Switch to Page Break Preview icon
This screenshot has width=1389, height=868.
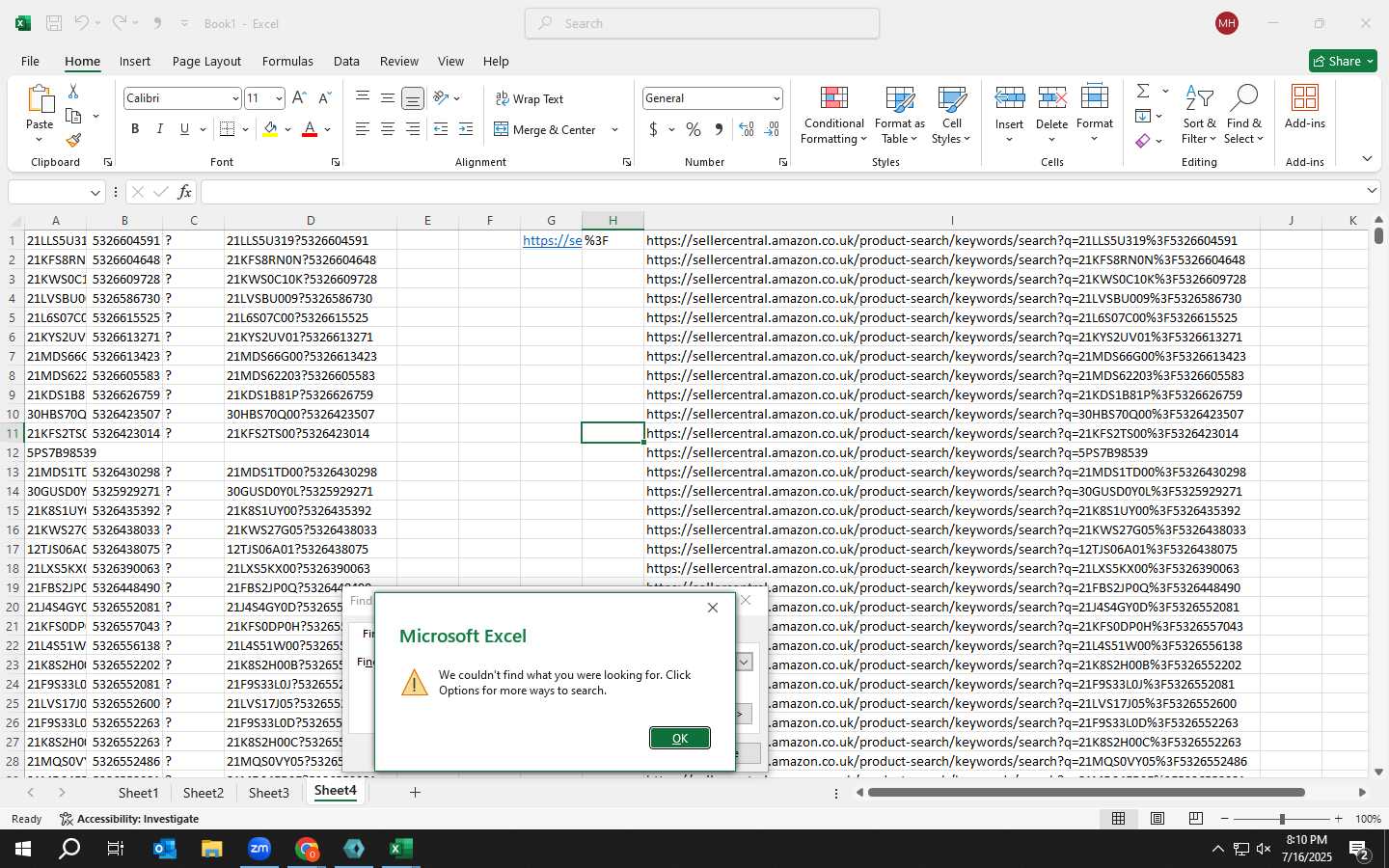(x=1196, y=818)
